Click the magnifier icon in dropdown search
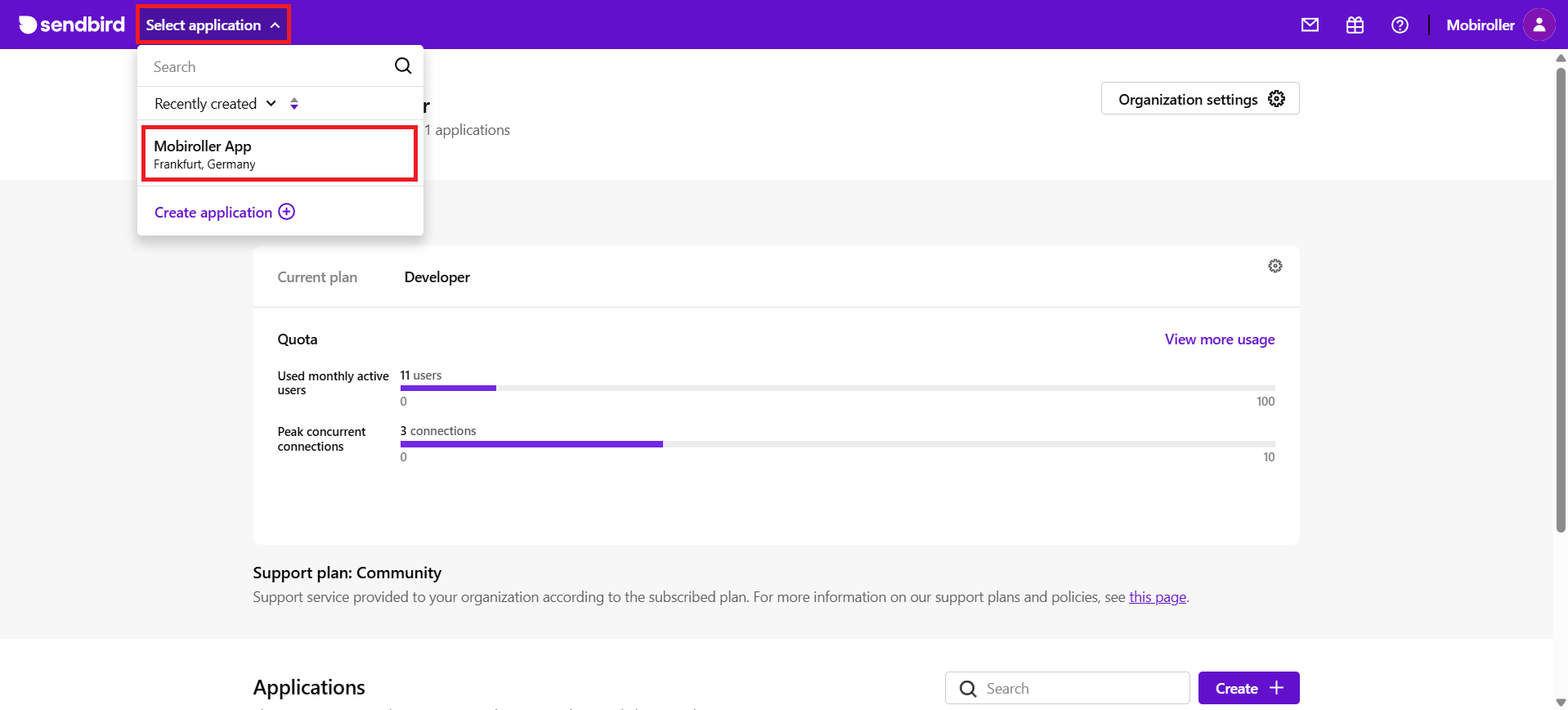1568x710 pixels. coord(403,66)
